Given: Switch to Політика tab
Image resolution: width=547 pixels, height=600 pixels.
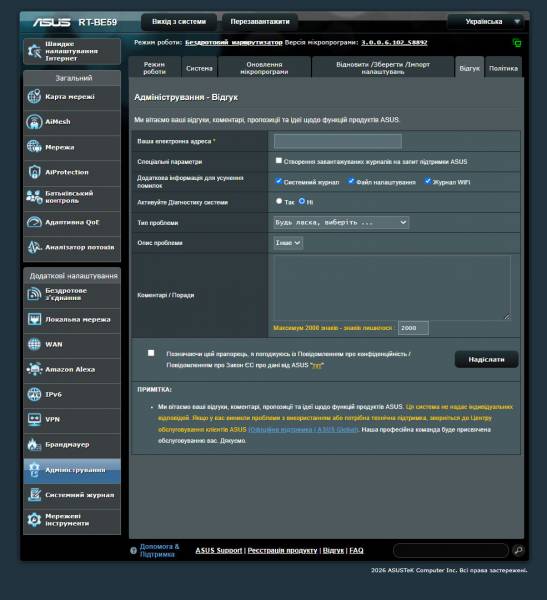Looking at the screenshot, I should [x=503, y=68].
